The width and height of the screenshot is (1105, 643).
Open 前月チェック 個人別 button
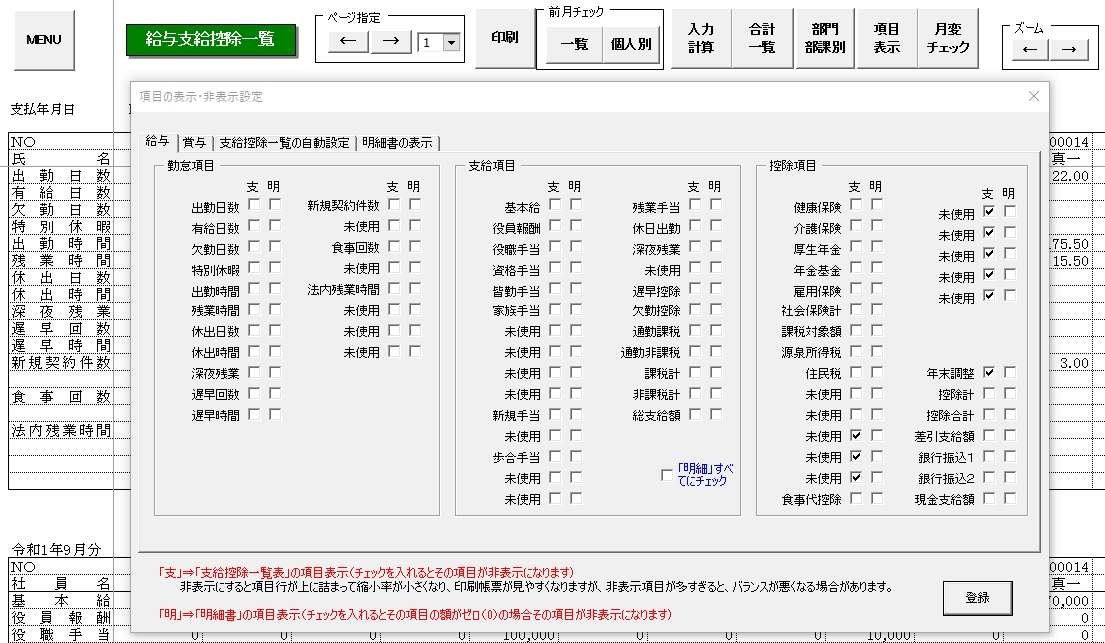click(x=631, y=44)
